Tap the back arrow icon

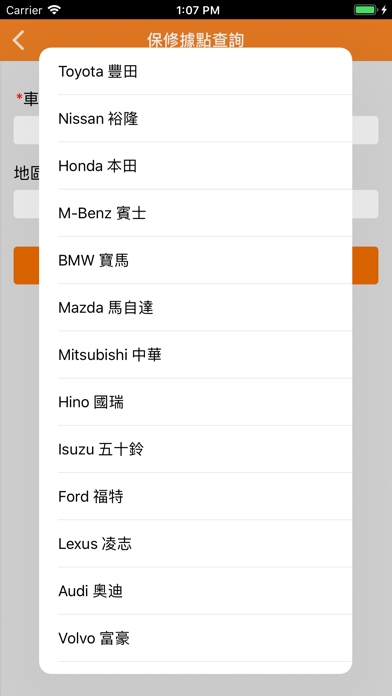[19, 40]
